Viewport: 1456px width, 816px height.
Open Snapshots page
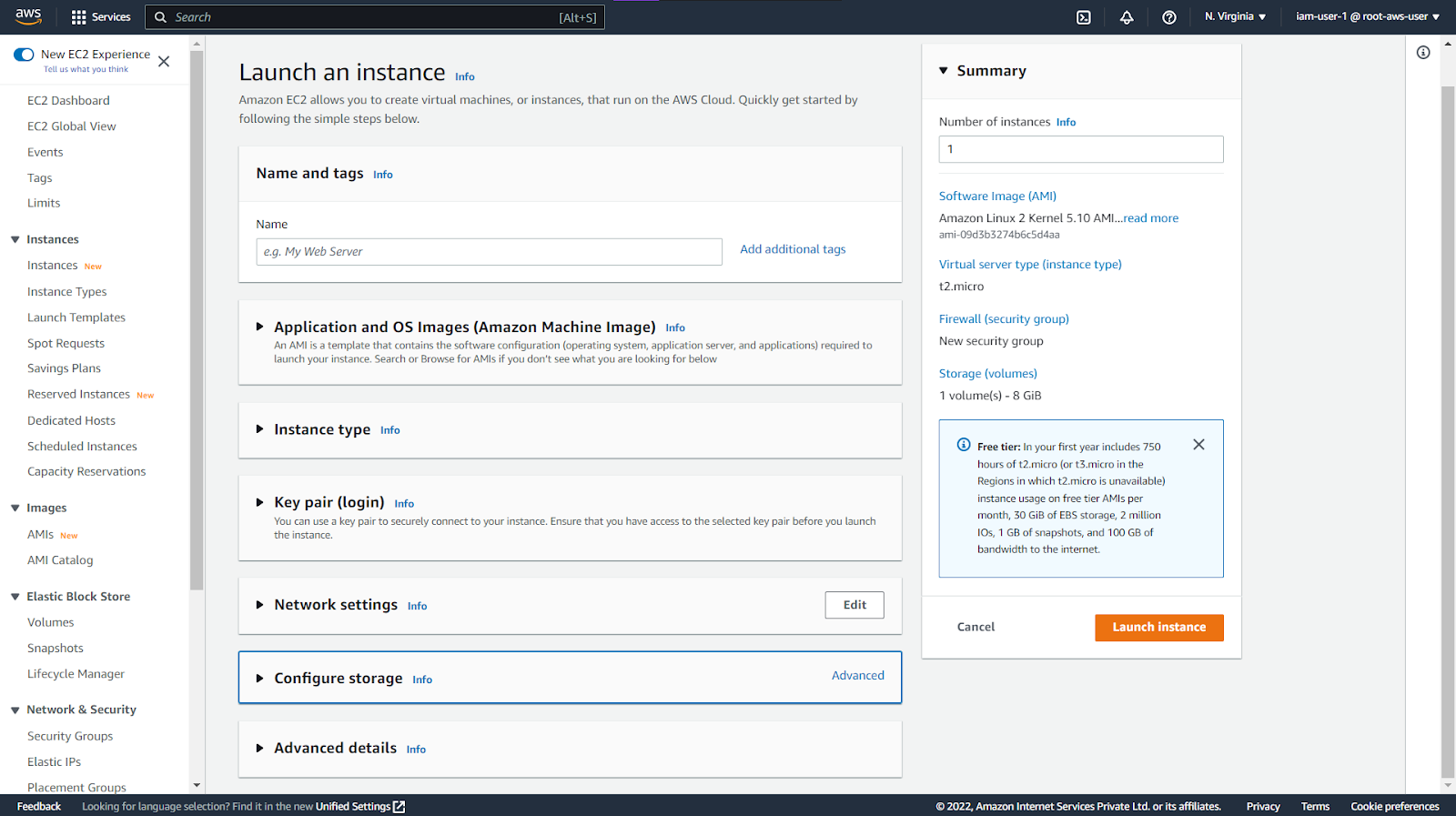56,649
